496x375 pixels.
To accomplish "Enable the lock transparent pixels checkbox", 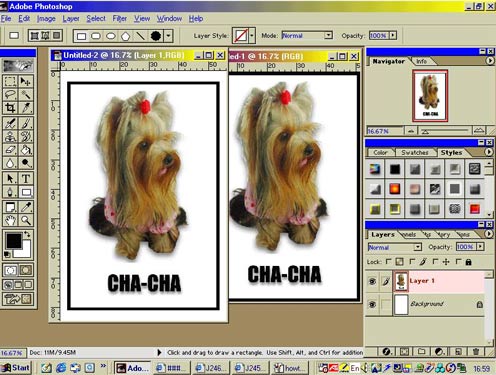I will 389,262.
